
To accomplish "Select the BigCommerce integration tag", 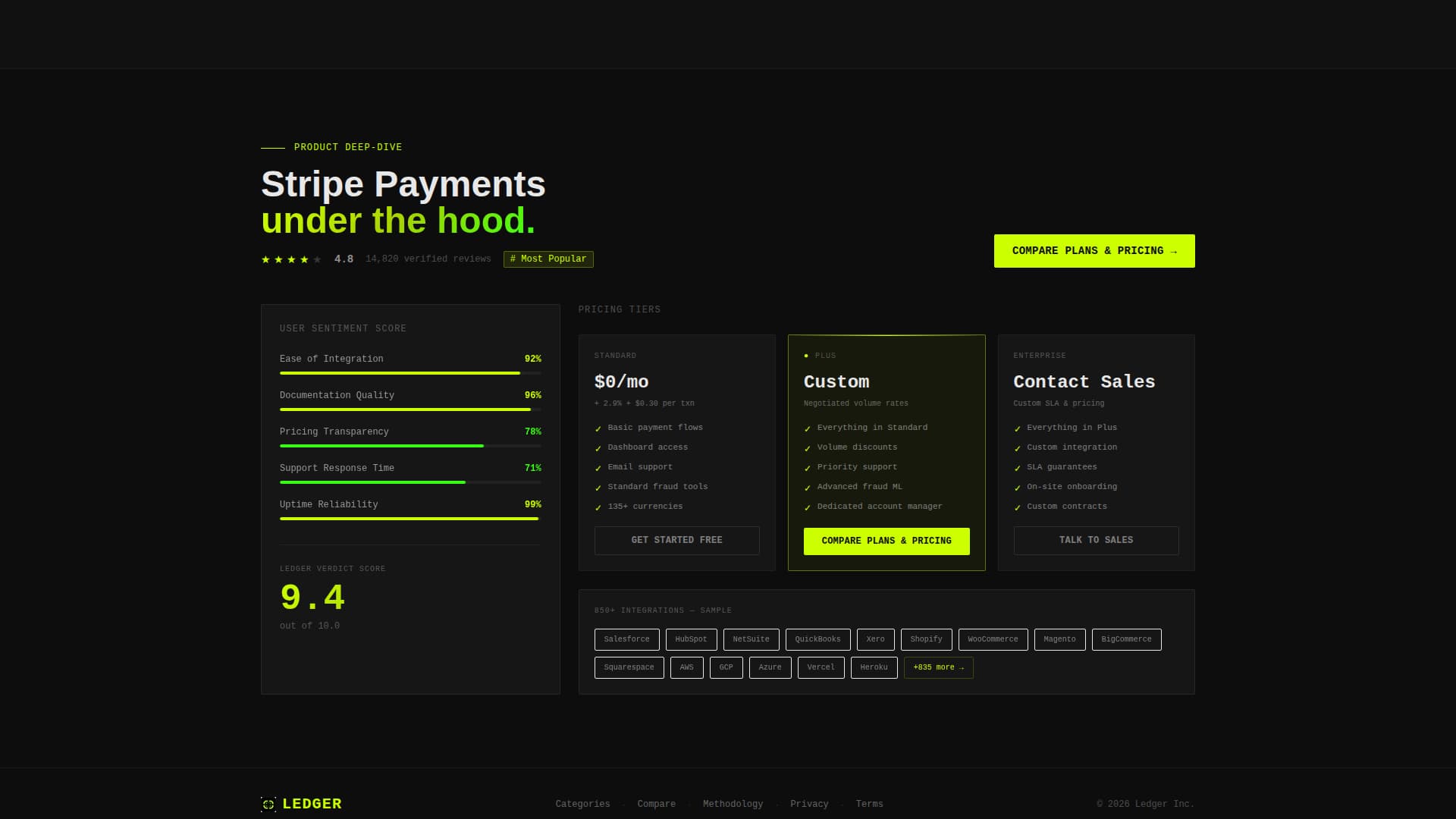I will click(1126, 639).
